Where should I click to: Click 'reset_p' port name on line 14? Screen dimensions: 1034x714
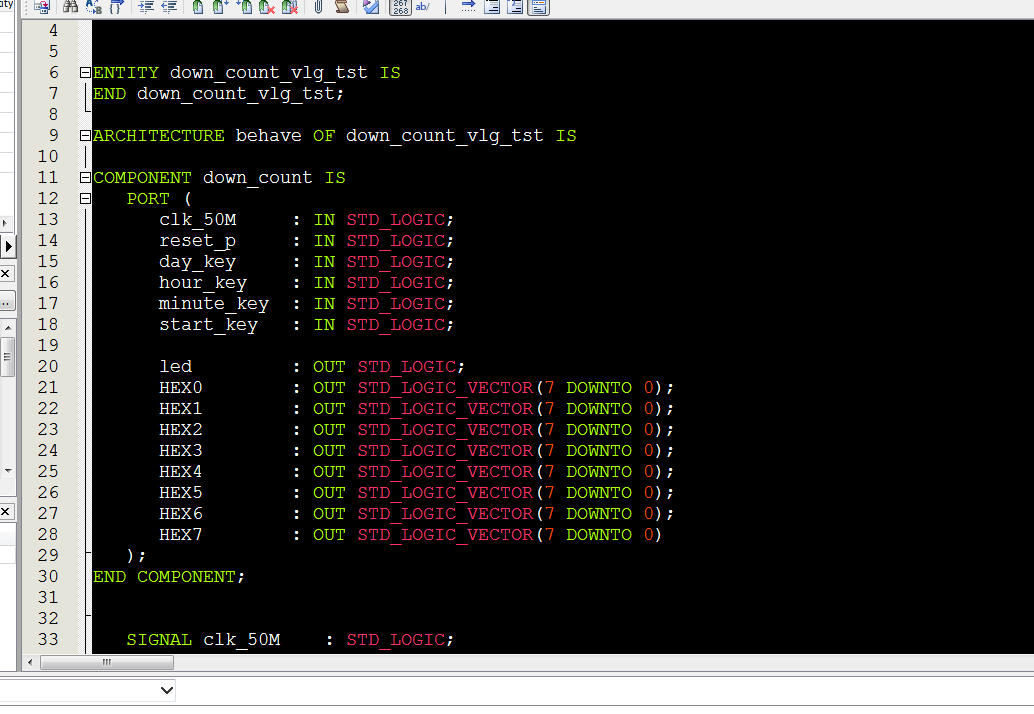point(197,241)
